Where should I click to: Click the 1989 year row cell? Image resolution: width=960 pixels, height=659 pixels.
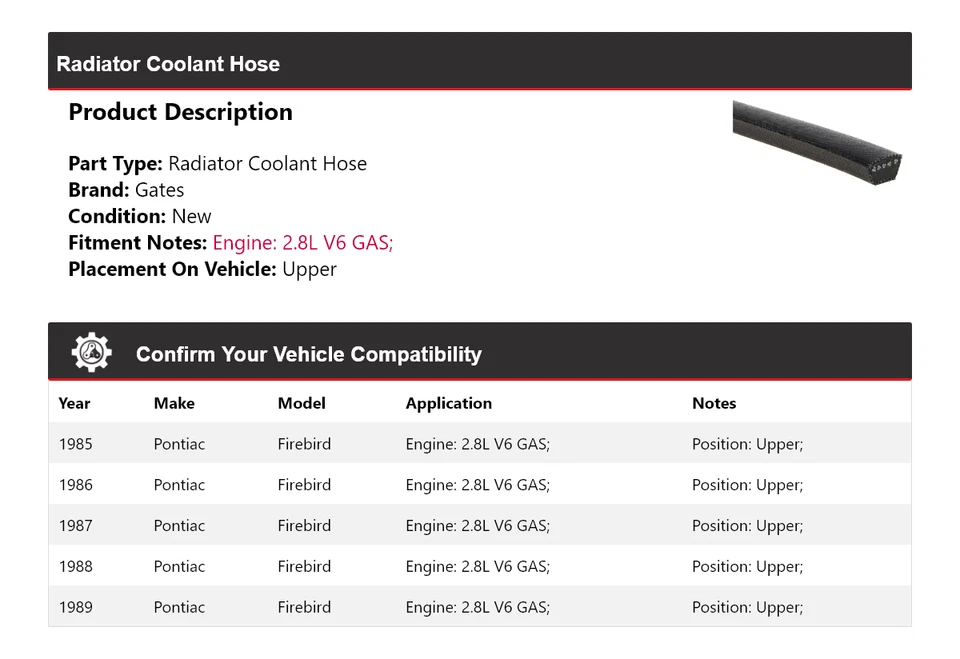(x=75, y=607)
